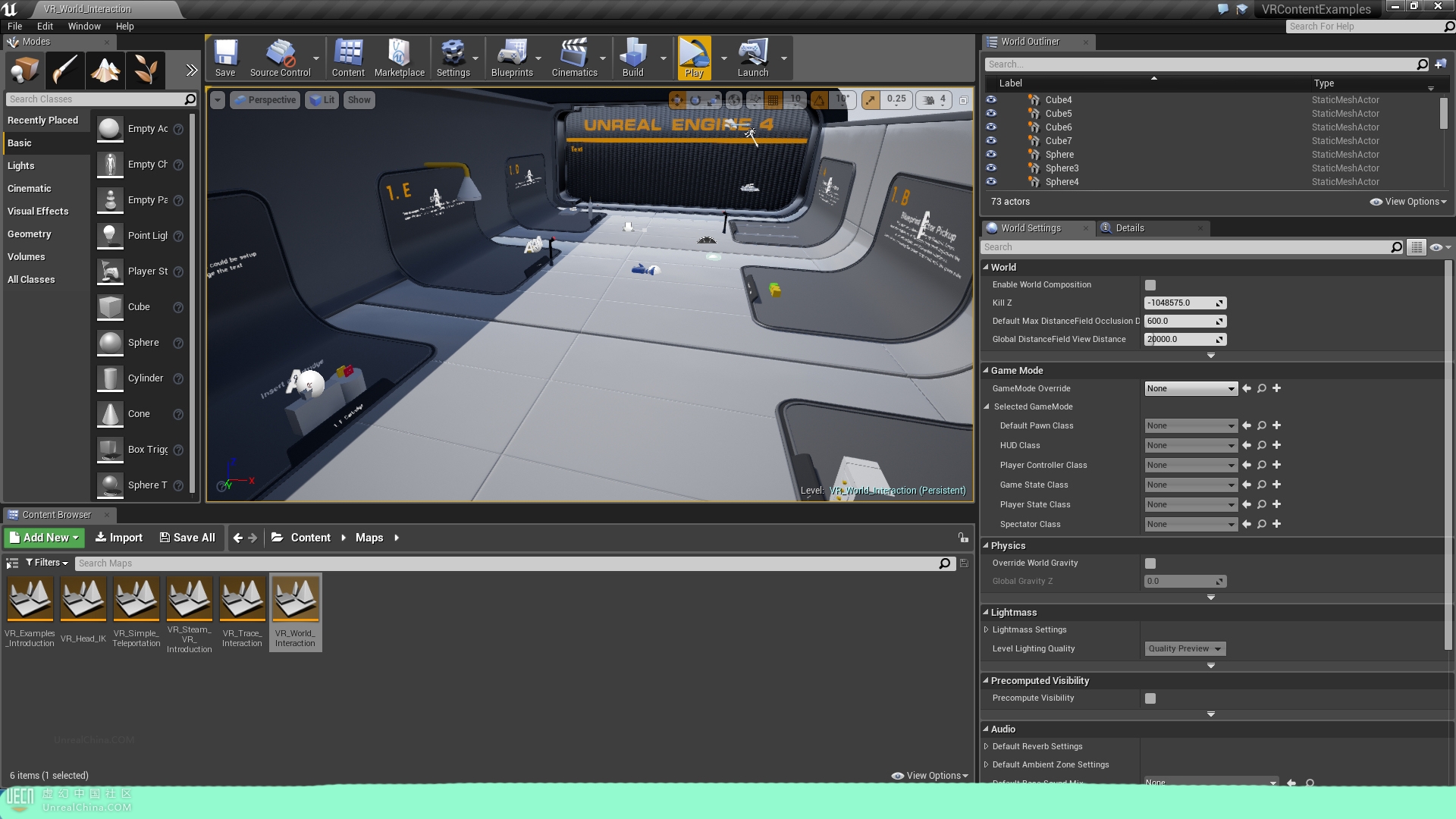The image size is (1456, 819).
Task: Toggle the Content Browser lock icon
Action: click(x=963, y=538)
